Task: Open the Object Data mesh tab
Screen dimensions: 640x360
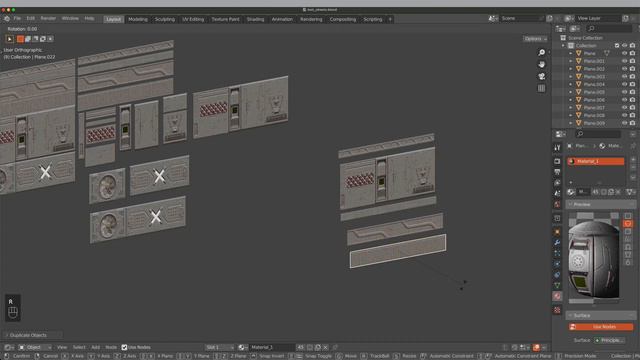Action: coord(557,285)
